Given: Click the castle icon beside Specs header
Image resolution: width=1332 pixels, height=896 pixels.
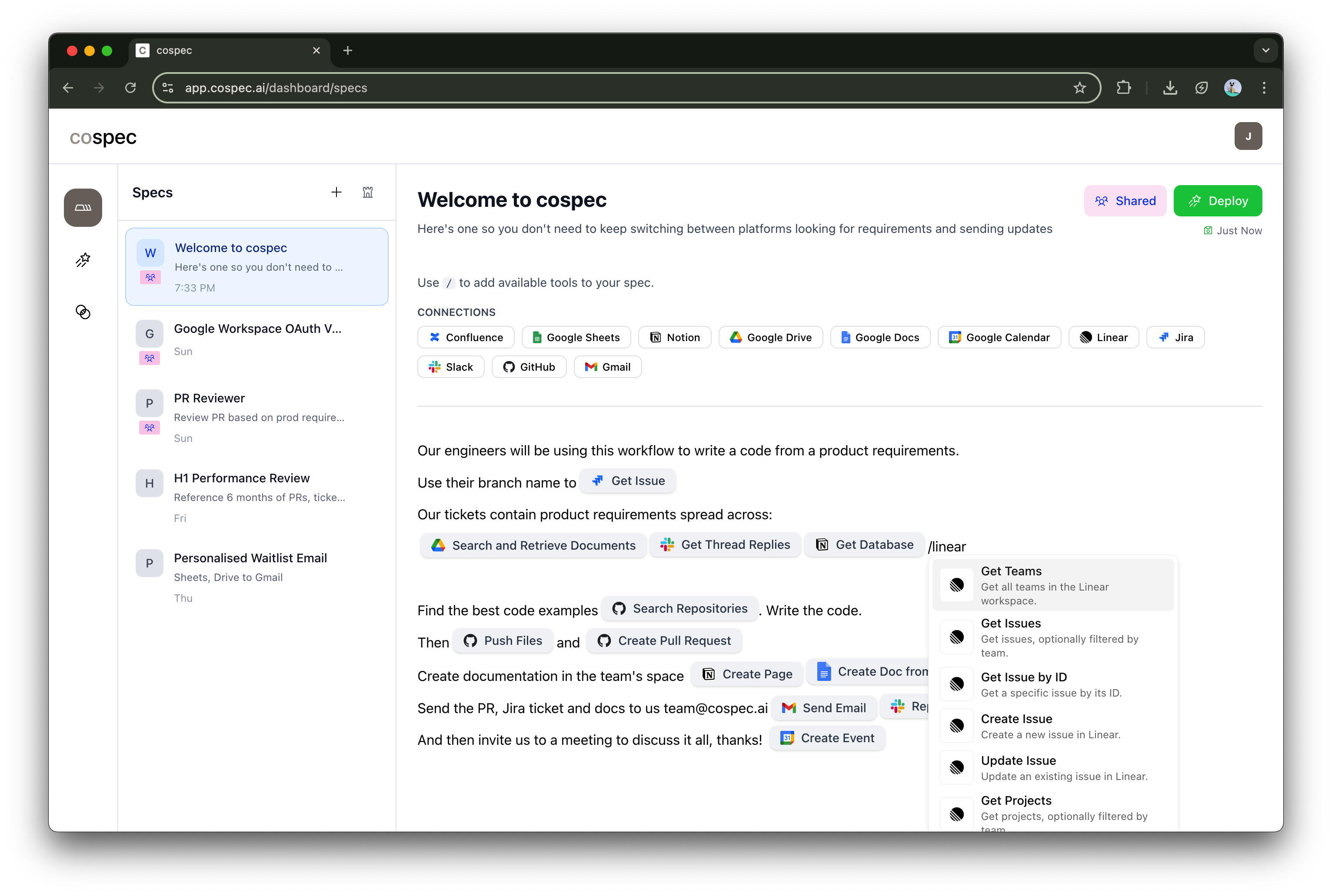Looking at the screenshot, I should pos(368,192).
